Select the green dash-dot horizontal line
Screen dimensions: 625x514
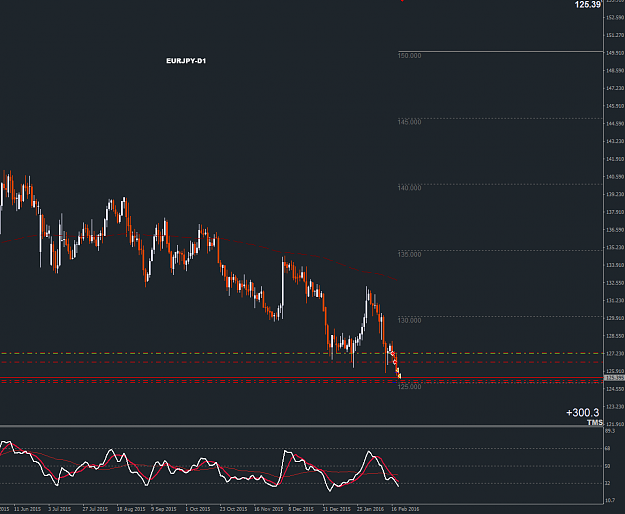tap(301, 353)
